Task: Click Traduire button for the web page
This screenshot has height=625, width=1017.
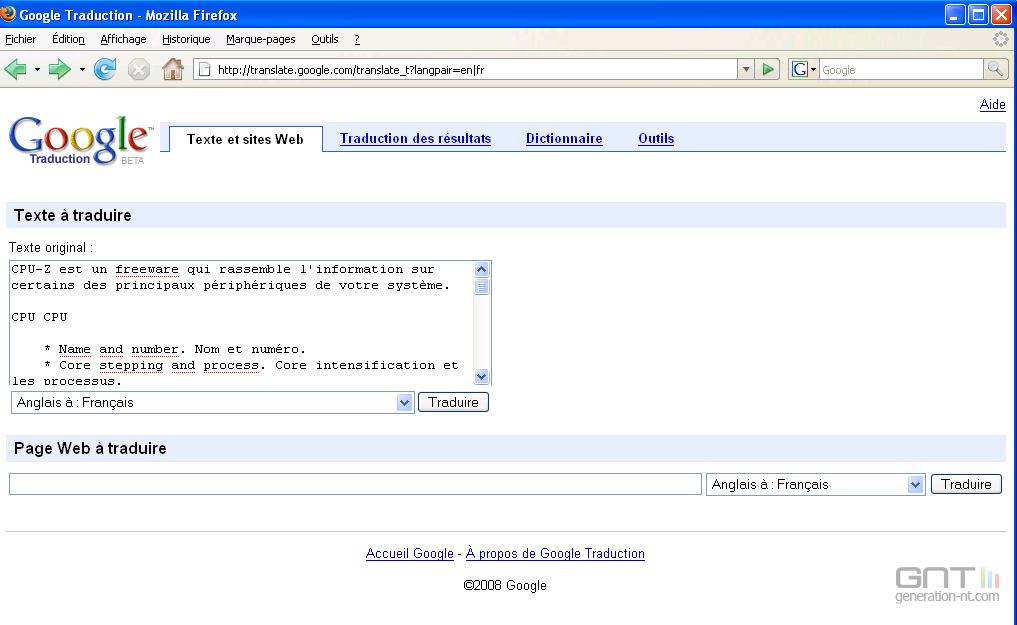Action: pos(966,484)
